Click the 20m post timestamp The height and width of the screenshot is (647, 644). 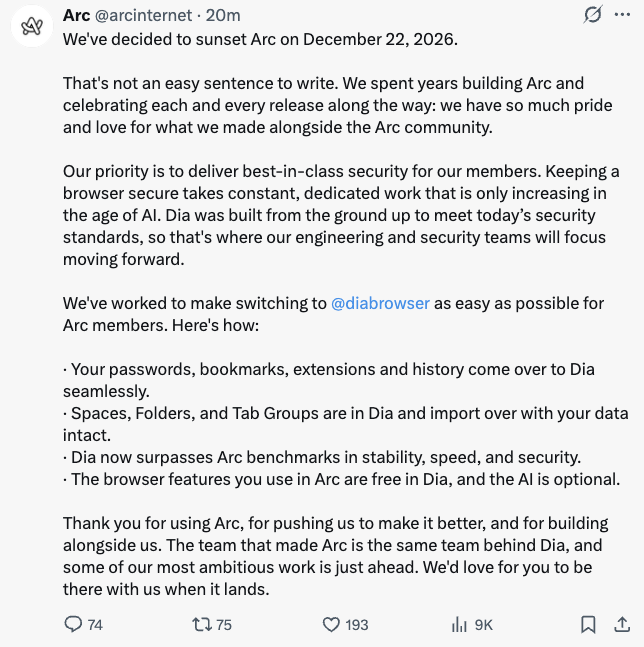pyautogui.click(x=223, y=15)
